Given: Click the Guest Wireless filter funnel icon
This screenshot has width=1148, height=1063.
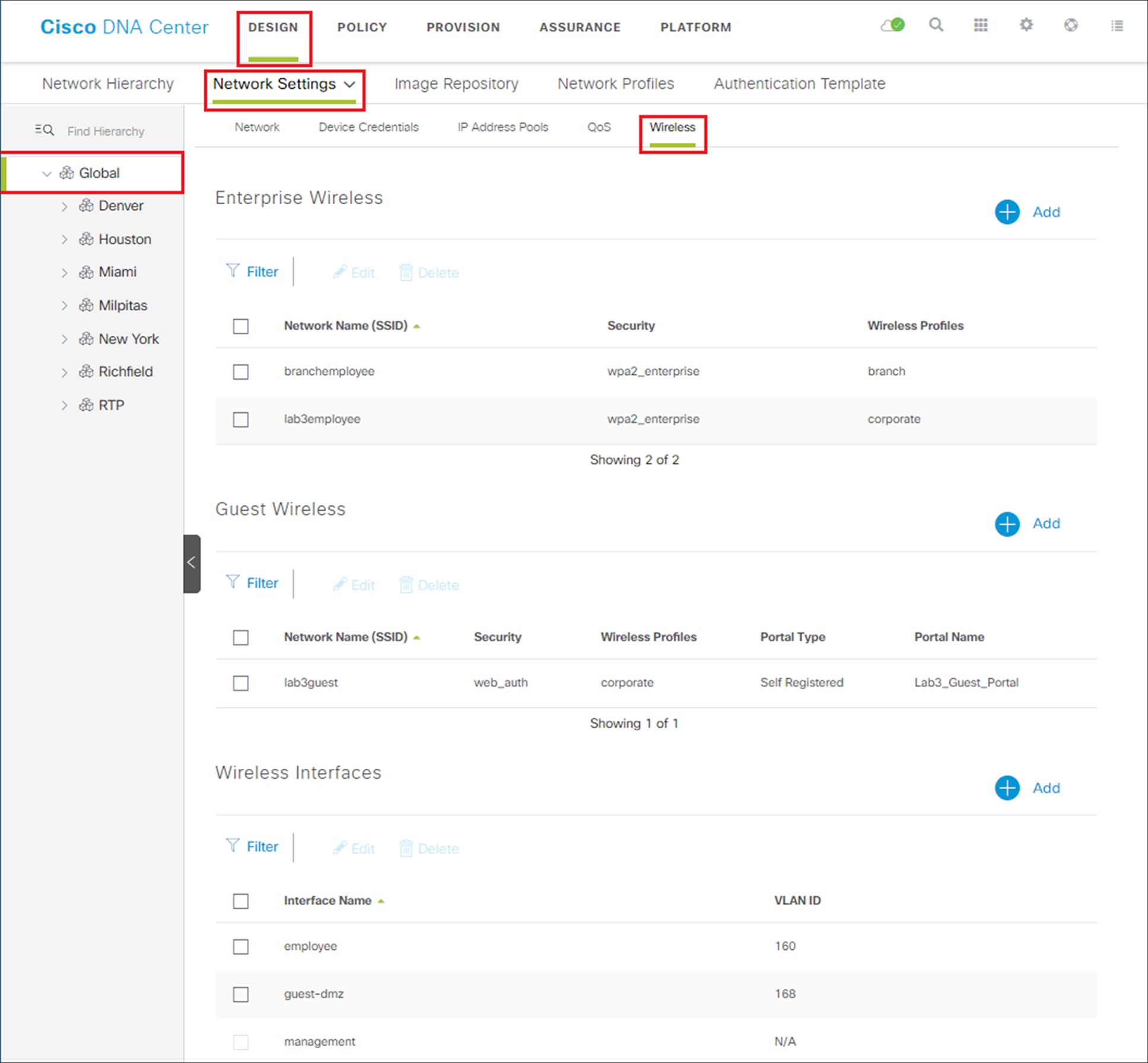Looking at the screenshot, I should click(x=233, y=582).
